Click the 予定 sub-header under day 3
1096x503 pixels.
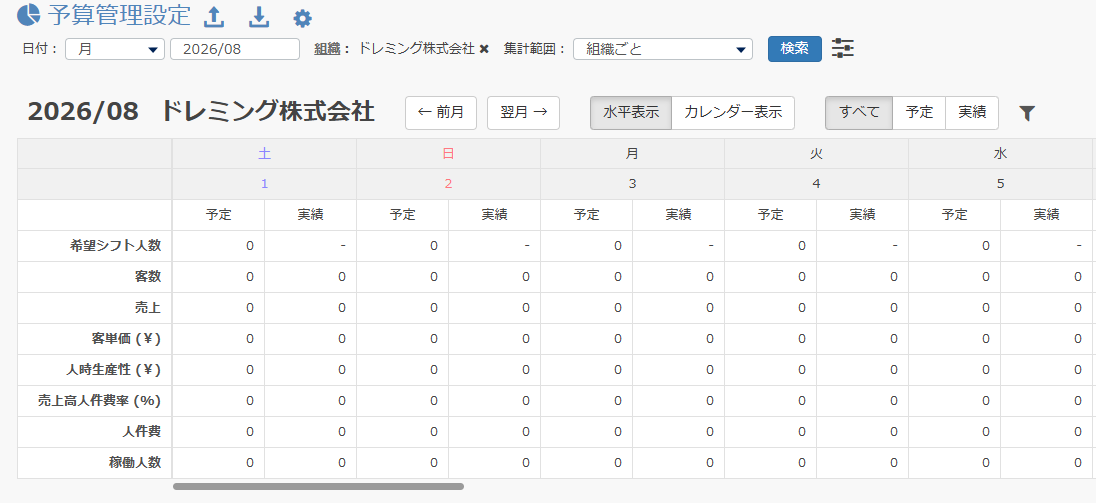[586, 215]
